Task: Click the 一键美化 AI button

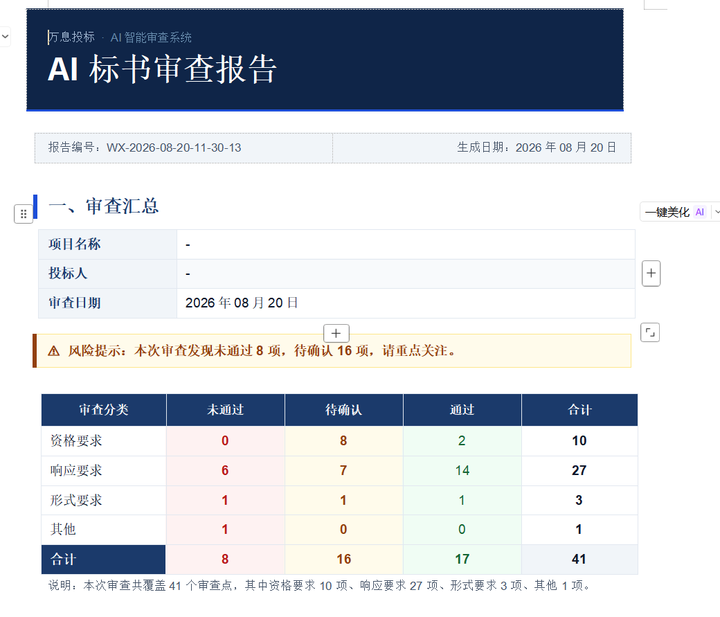Action: [675, 212]
